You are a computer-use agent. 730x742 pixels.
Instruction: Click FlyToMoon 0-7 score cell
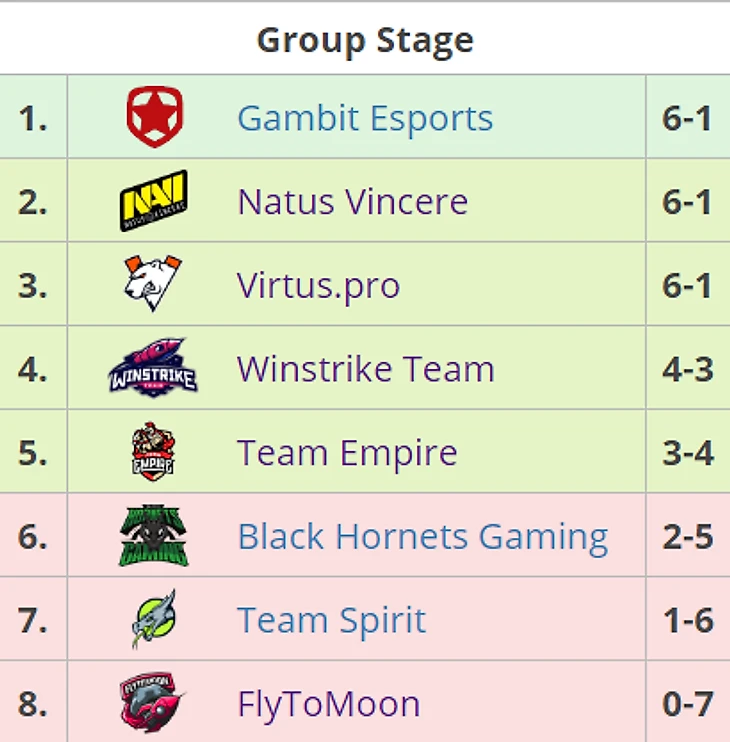688,702
